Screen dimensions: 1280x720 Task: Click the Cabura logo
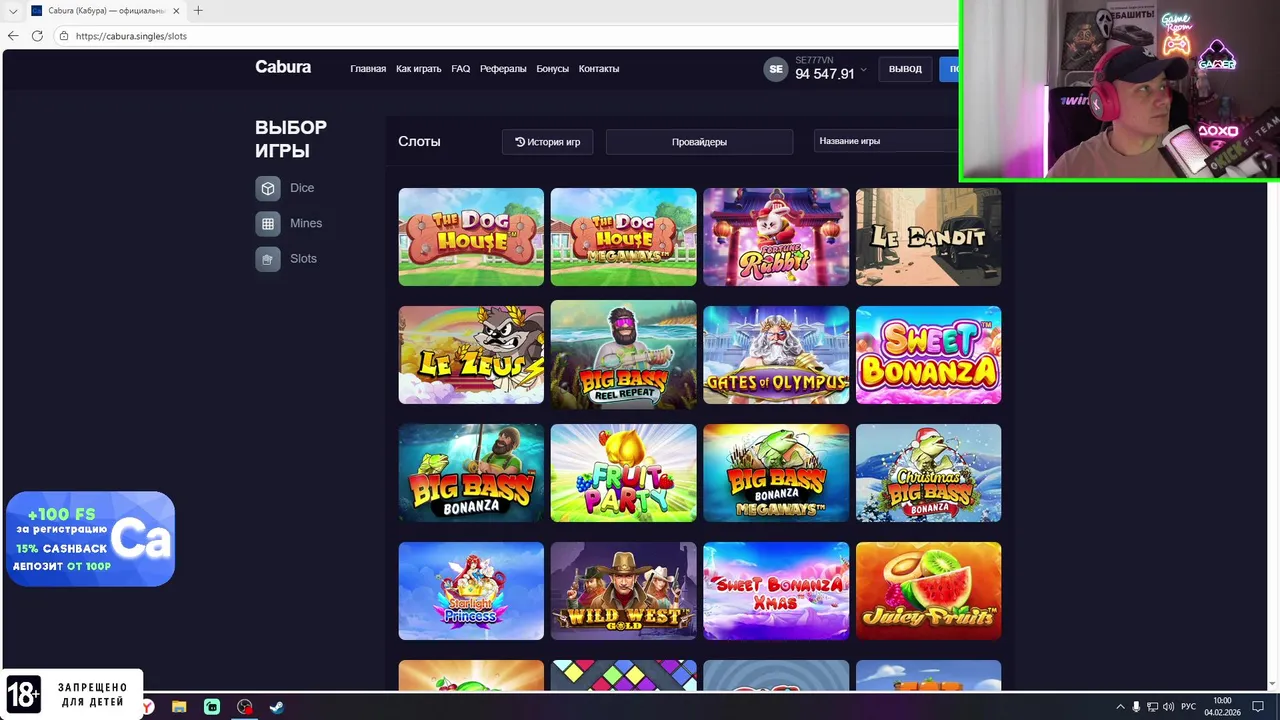coord(283,67)
